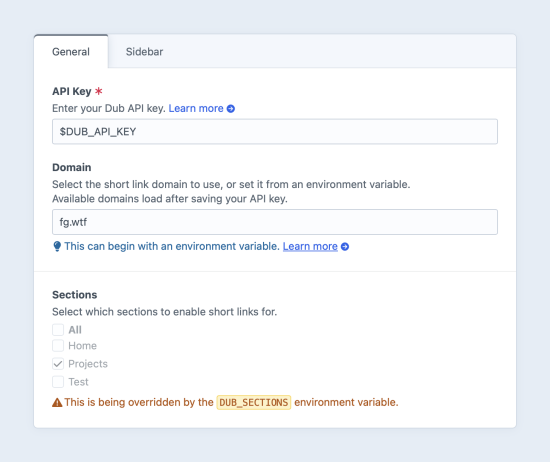
Task: Uncheck the Projects section checkbox
Action: click(58, 364)
